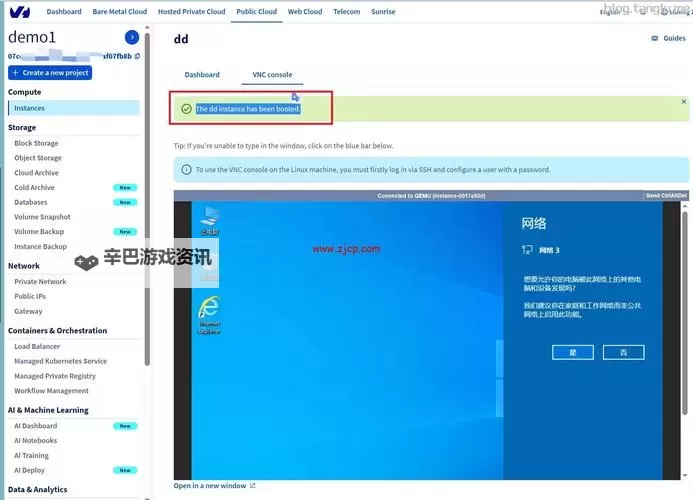Screen dimensions: 693x500
Task: Open VNC console in a new window
Action: (x=210, y=485)
